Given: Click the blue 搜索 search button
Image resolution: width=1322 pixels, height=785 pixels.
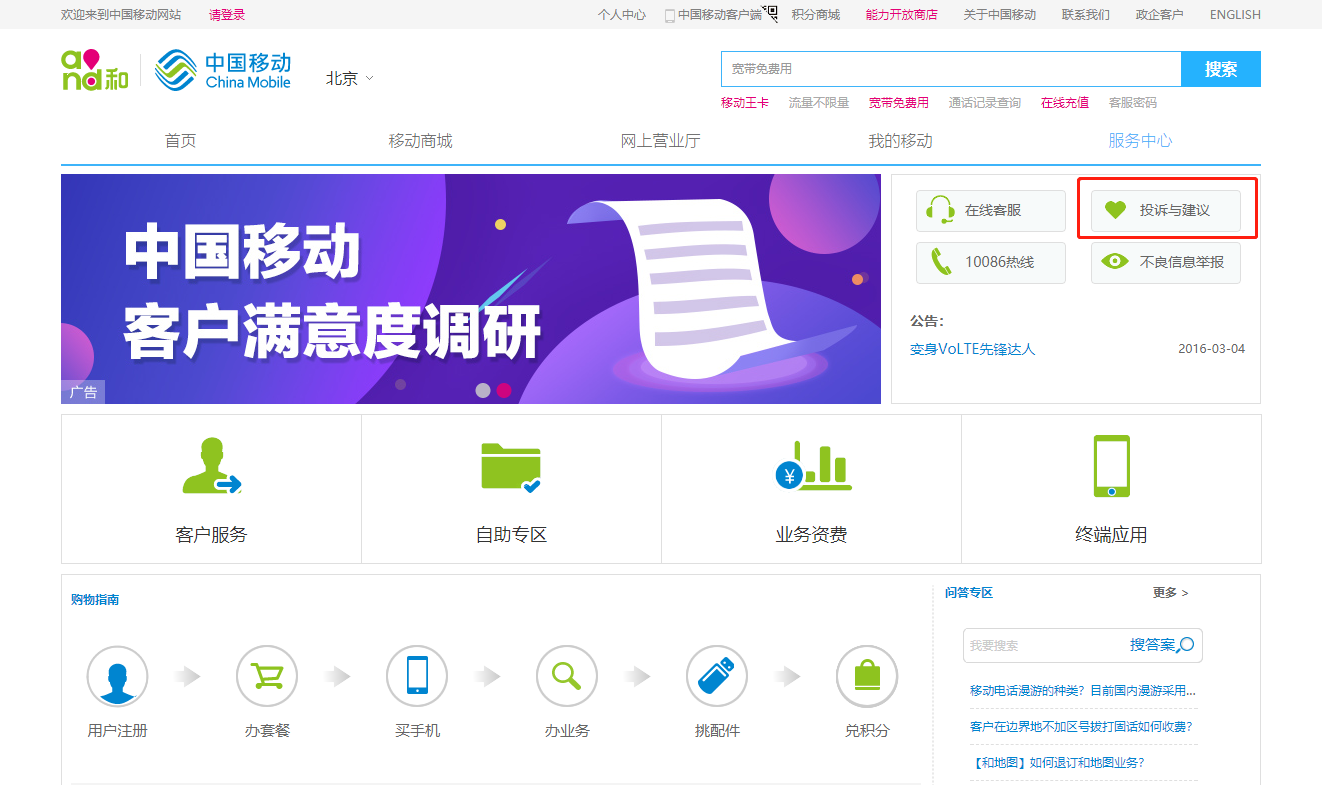Looking at the screenshot, I should tap(1220, 69).
